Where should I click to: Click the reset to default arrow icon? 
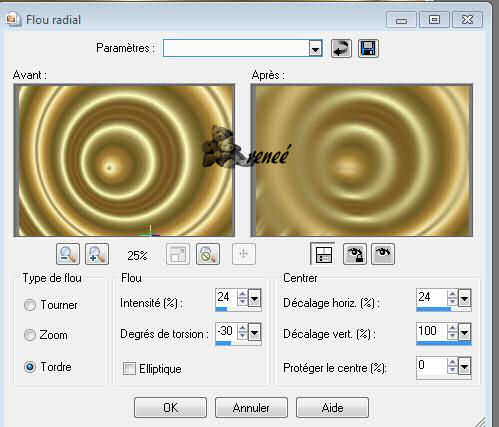(341, 49)
